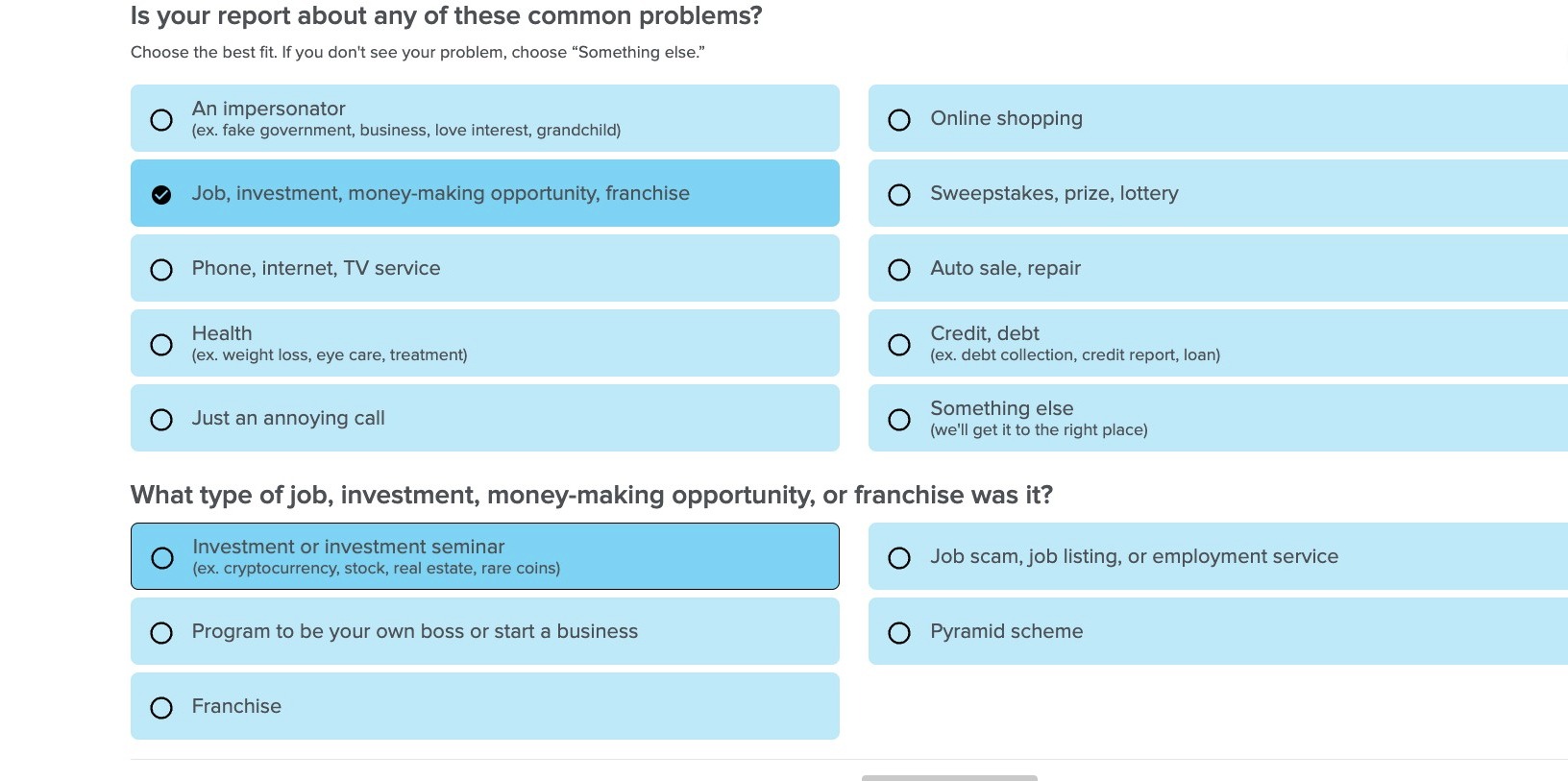1568x781 pixels.
Task: Choose 'Phone, internet, TV service' option
Action: [161, 270]
